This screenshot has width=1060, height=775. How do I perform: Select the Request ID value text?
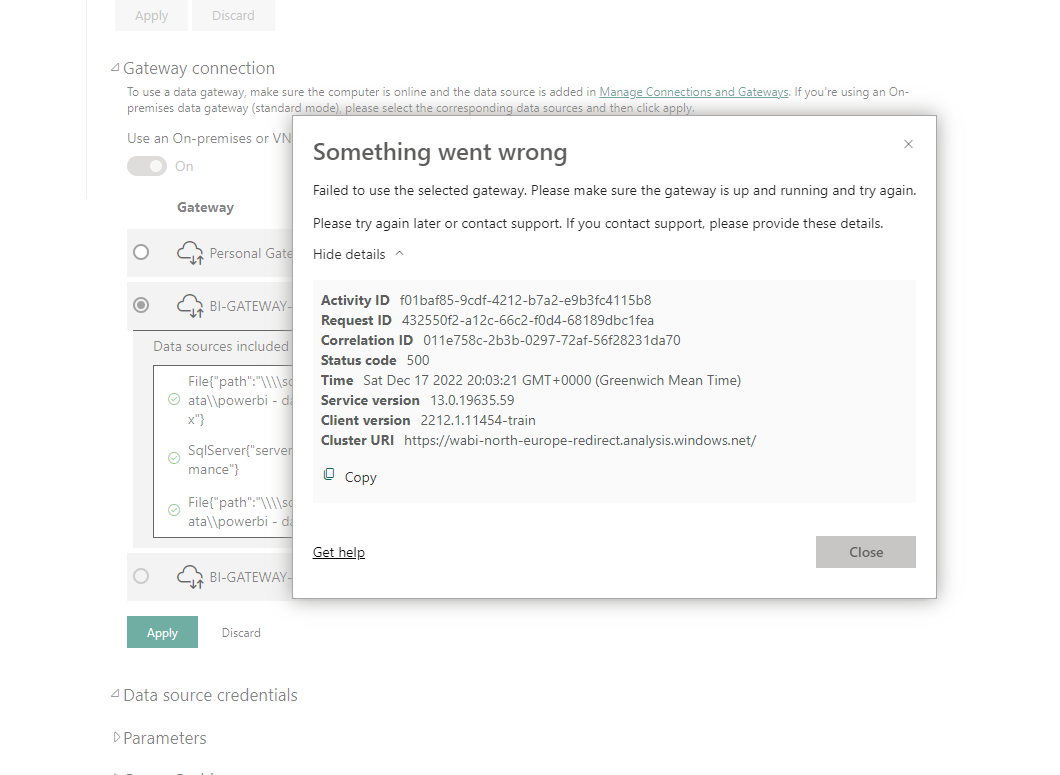[x=528, y=320]
